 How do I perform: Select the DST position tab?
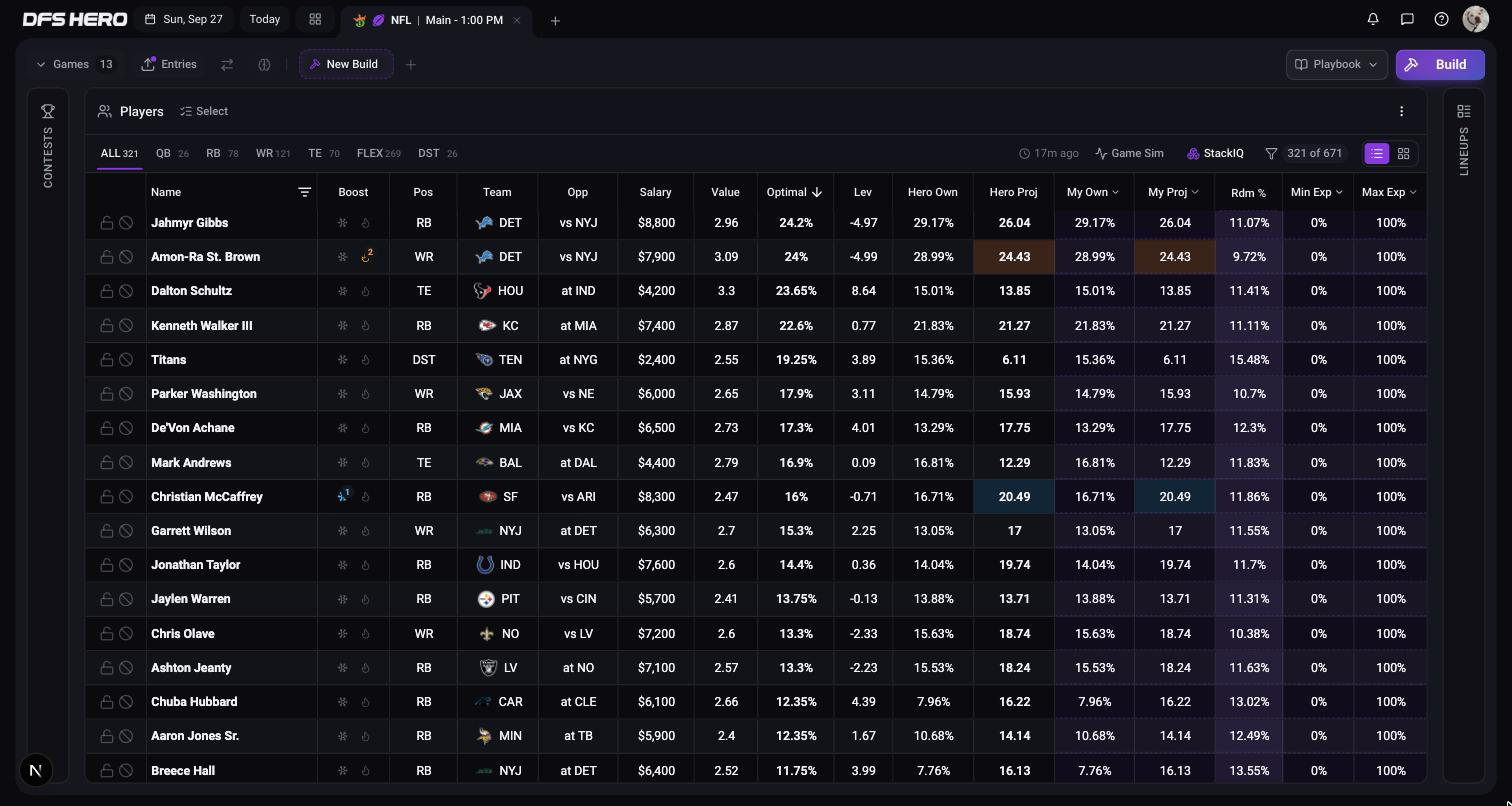pos(437,153)
